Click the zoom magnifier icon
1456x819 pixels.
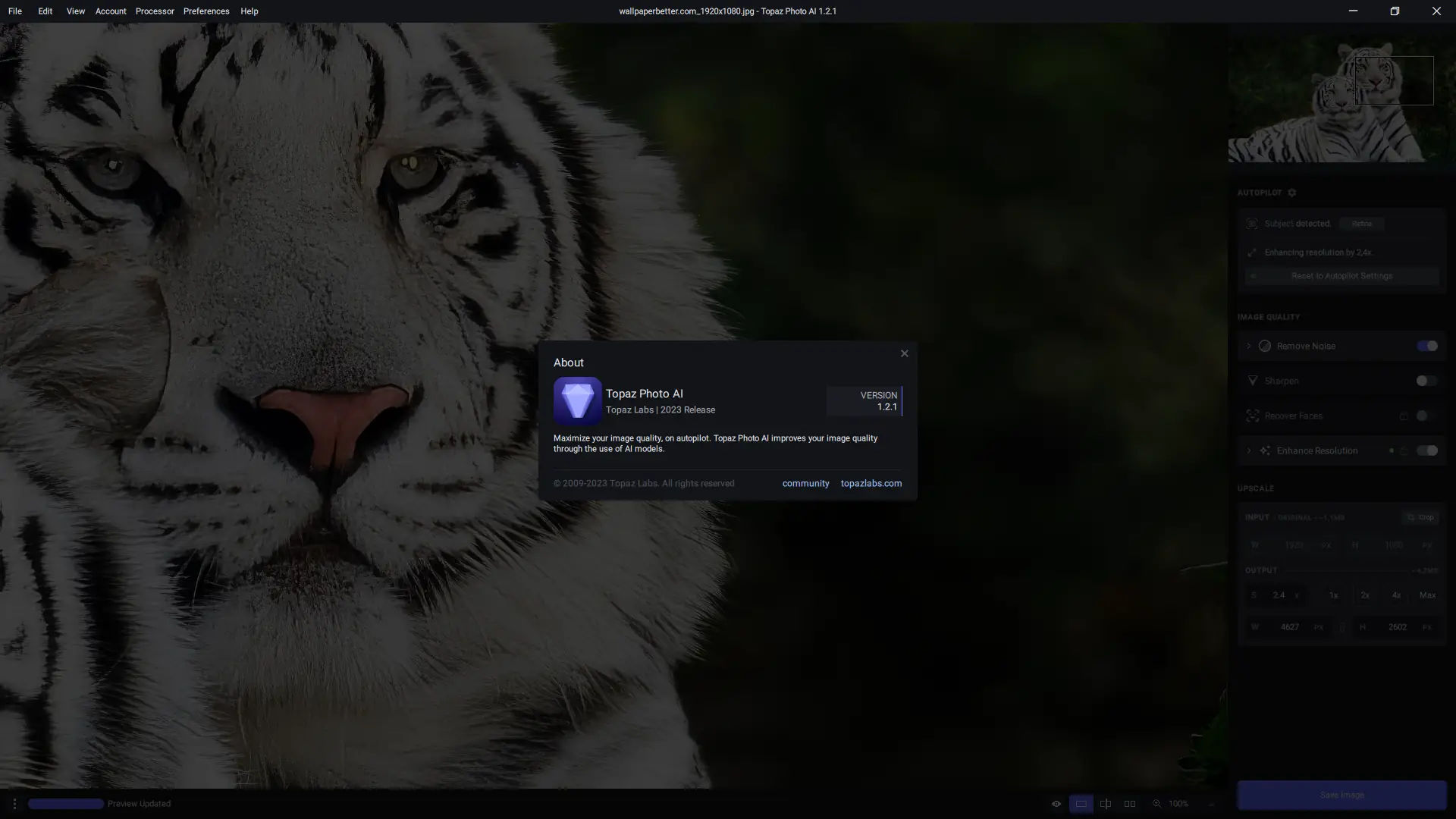(x=1156, y=804)
